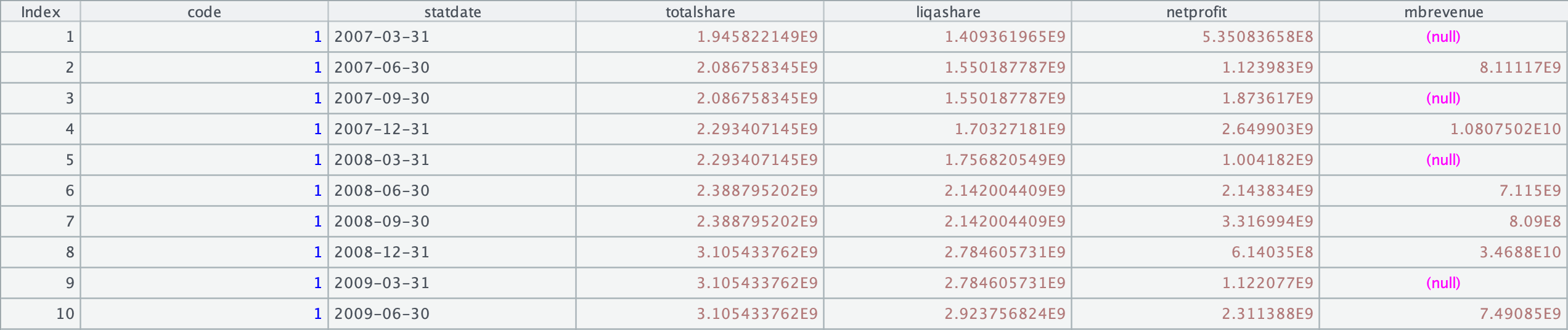Select row index 1 cell
This screenshot has width=1568, height=330.
(x=40, y=37)
